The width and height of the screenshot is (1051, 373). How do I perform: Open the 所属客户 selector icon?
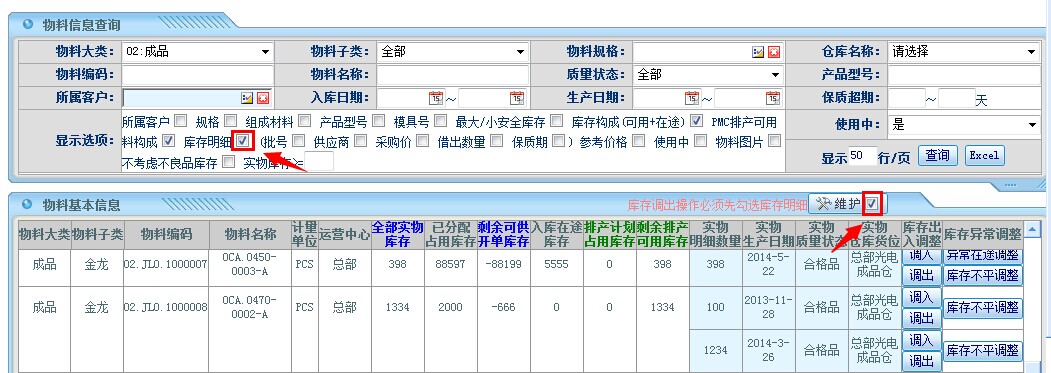[247, 98]
